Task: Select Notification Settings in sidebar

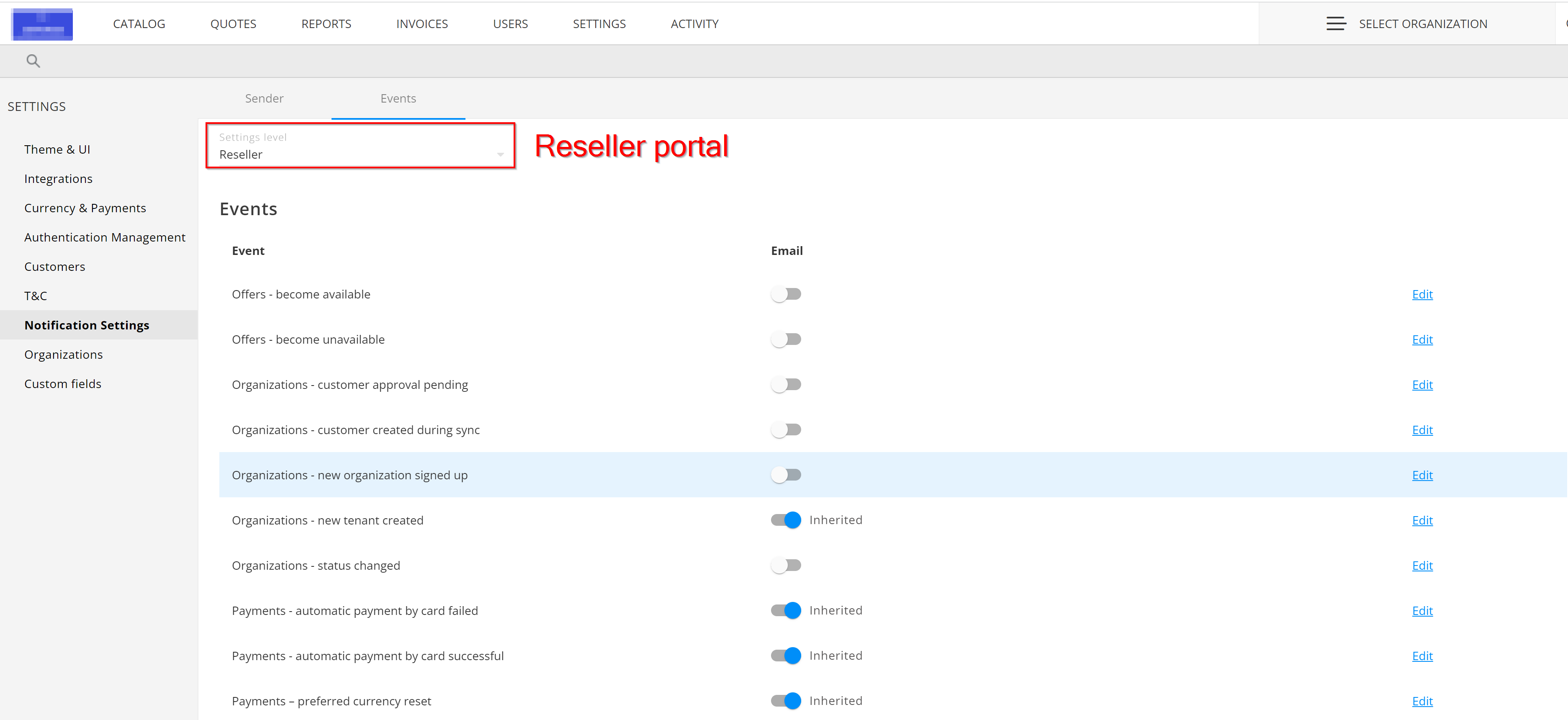Action: [x=99, y=325]
